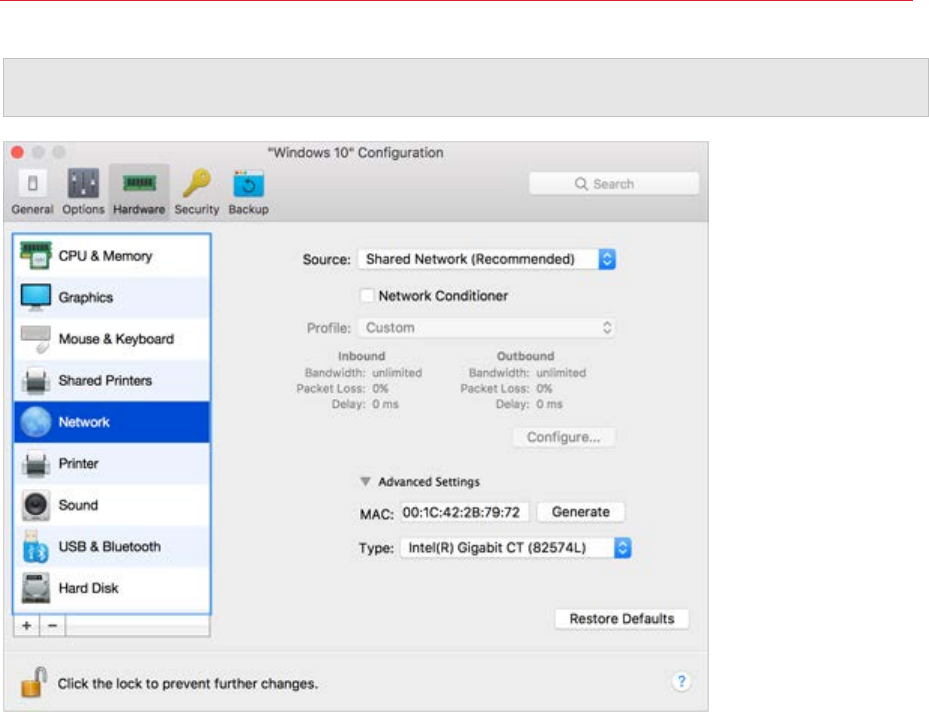Click the Shared Printers icon
The image size is (929, 712).
36,380
